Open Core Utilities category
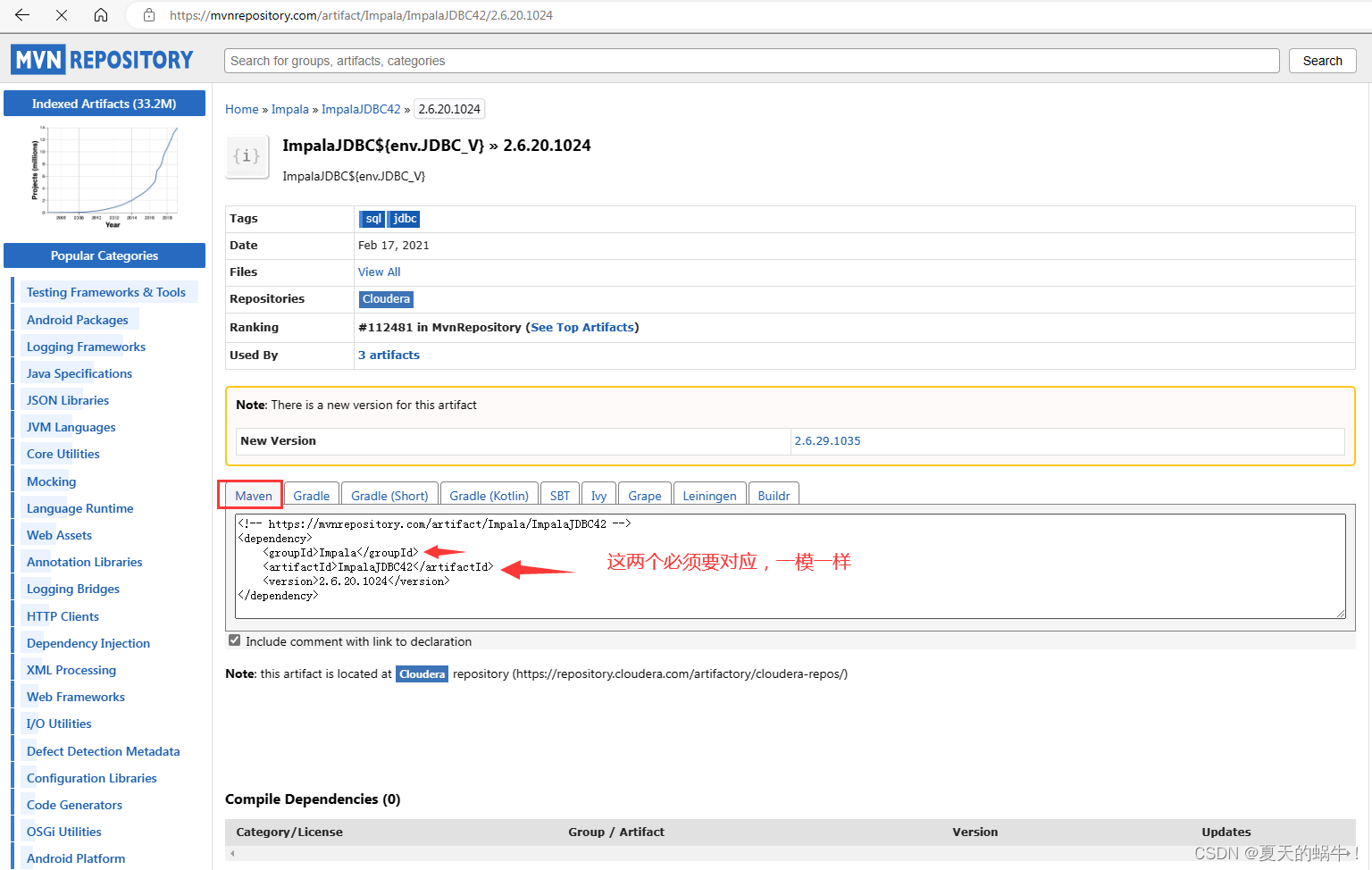 (63, 454)
